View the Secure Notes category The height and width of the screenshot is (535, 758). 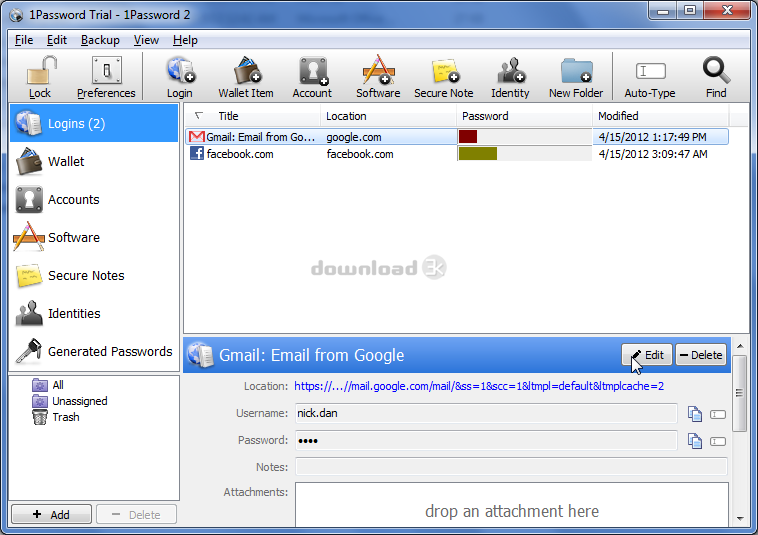tap(94, 275)
